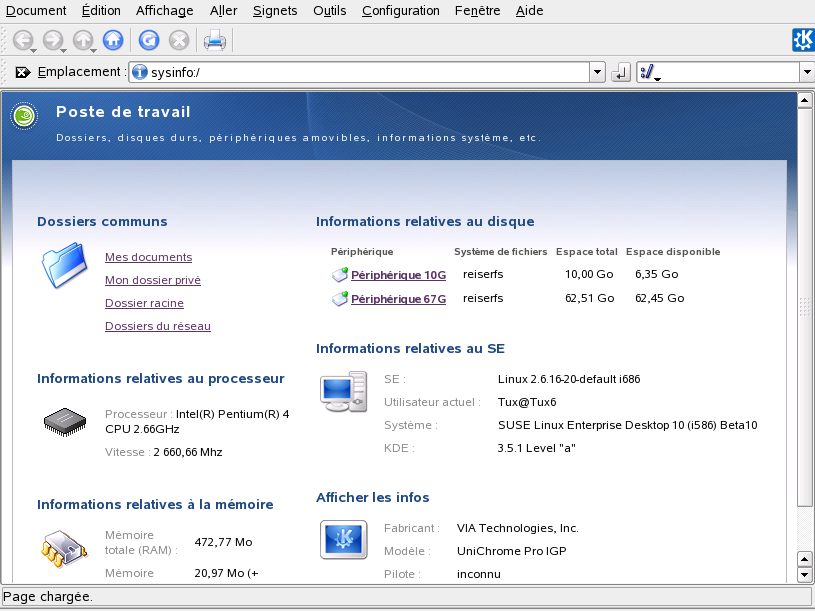Click the Espace disponible column header
Image resolution: width=815 pixels, height=611 pixels.
[x=673, y=251]
